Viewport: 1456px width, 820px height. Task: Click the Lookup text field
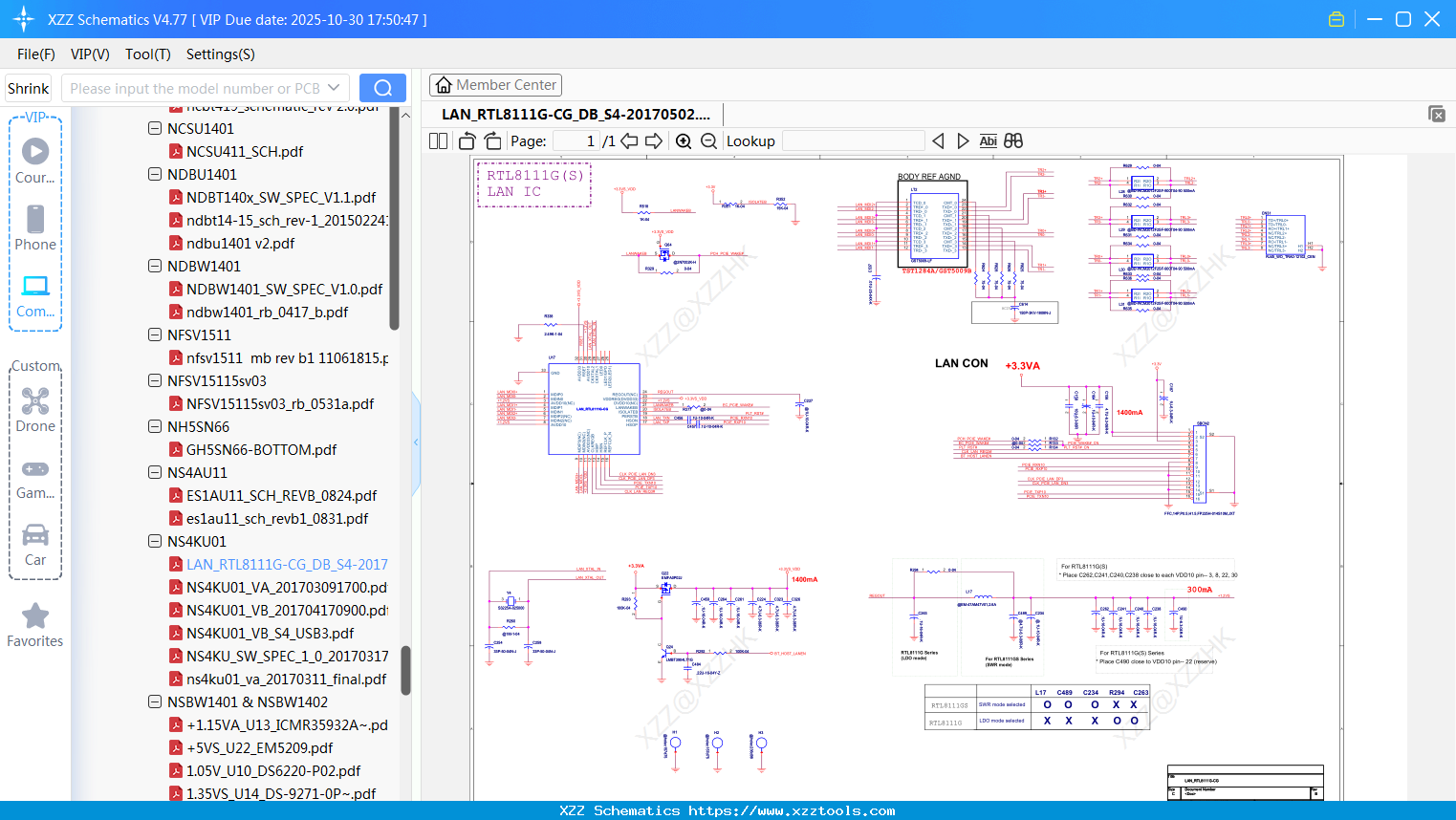pos(853,141)
